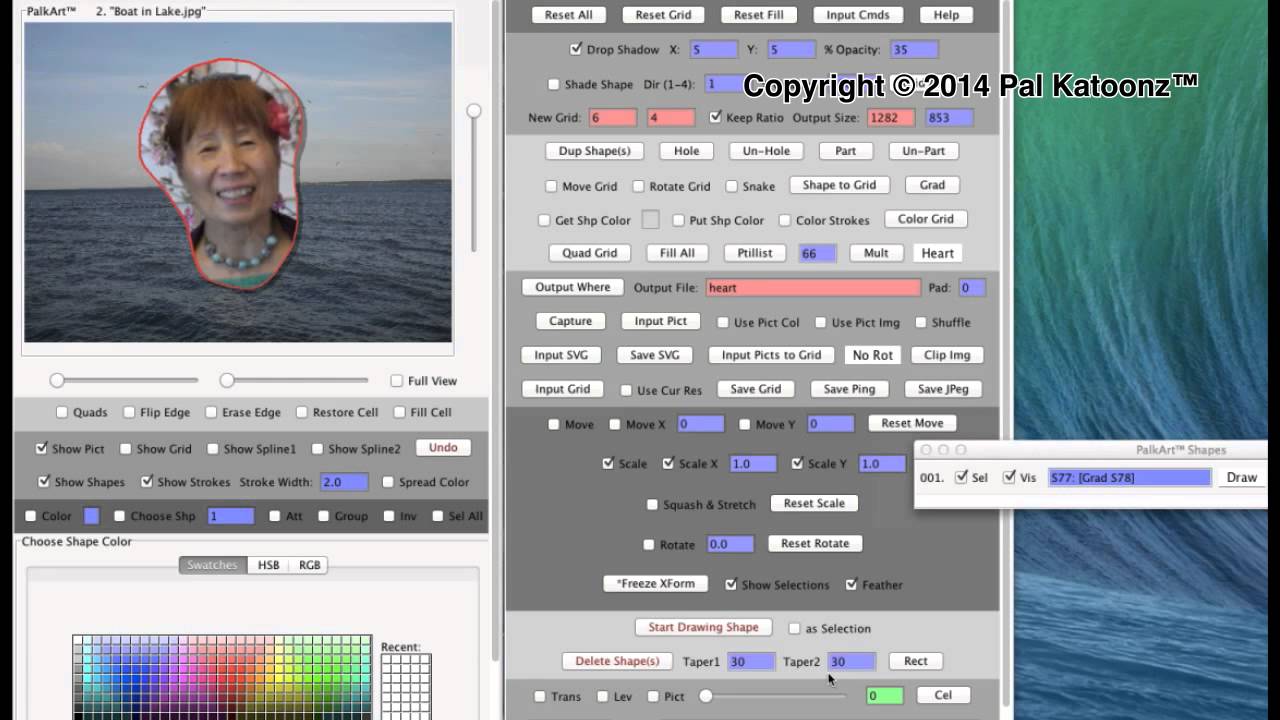Click the vertical slider handle right of the picture

pos(474,111)
